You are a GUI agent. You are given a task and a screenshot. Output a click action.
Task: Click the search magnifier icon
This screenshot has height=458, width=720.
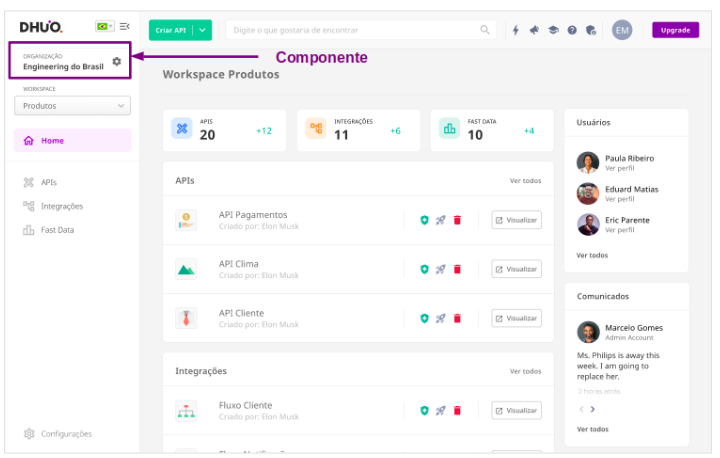point(485,30)
